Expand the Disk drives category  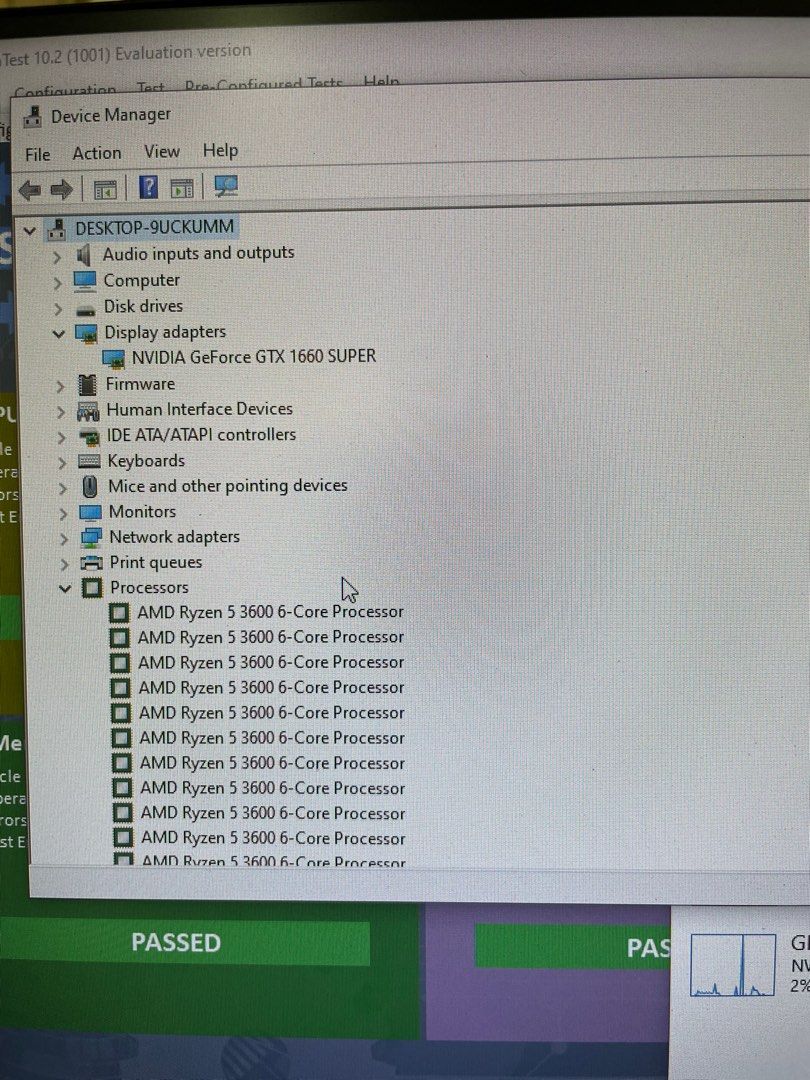[58, 308]
